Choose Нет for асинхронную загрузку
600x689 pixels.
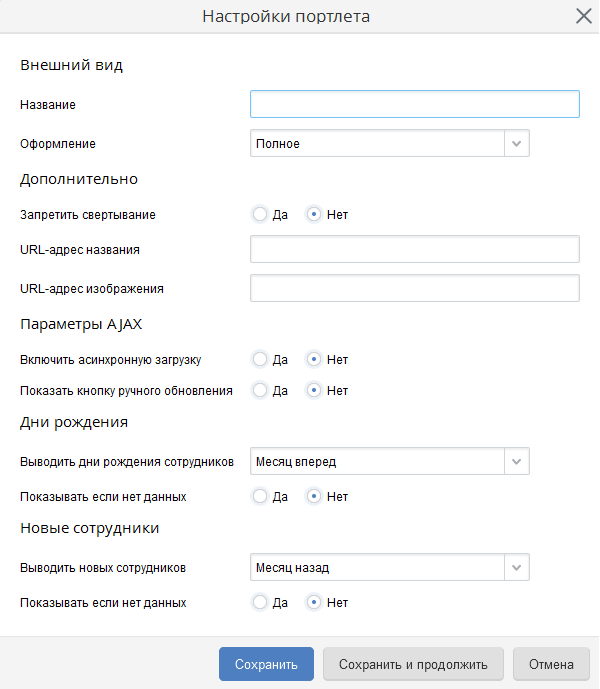pos(314,359)
